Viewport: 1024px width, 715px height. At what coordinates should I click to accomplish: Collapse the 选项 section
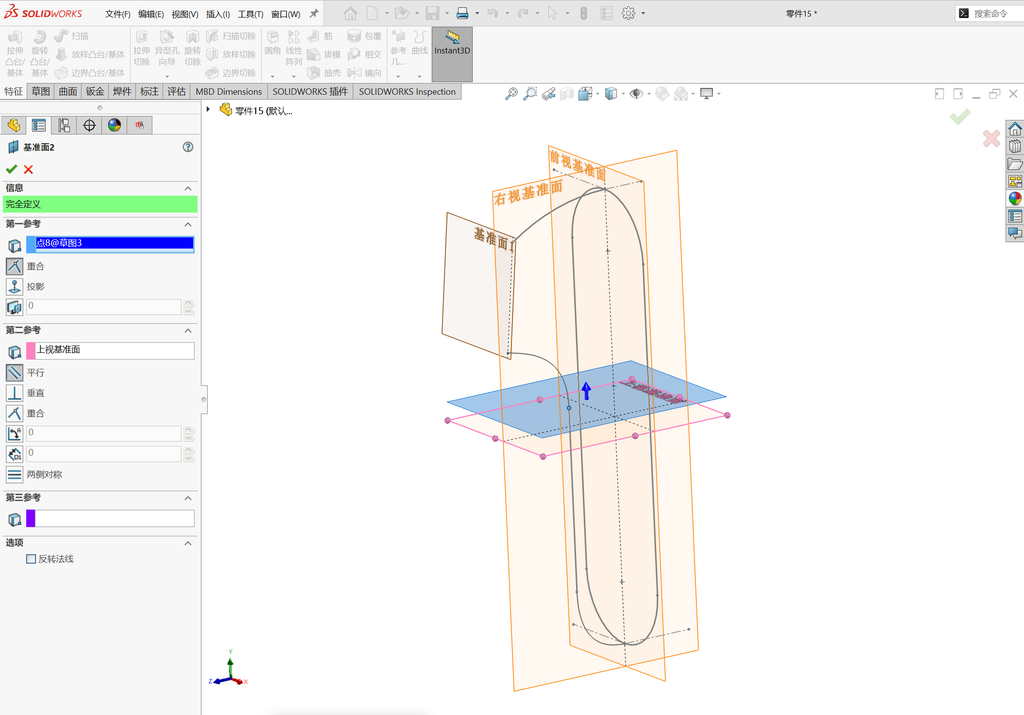[188, 543]
